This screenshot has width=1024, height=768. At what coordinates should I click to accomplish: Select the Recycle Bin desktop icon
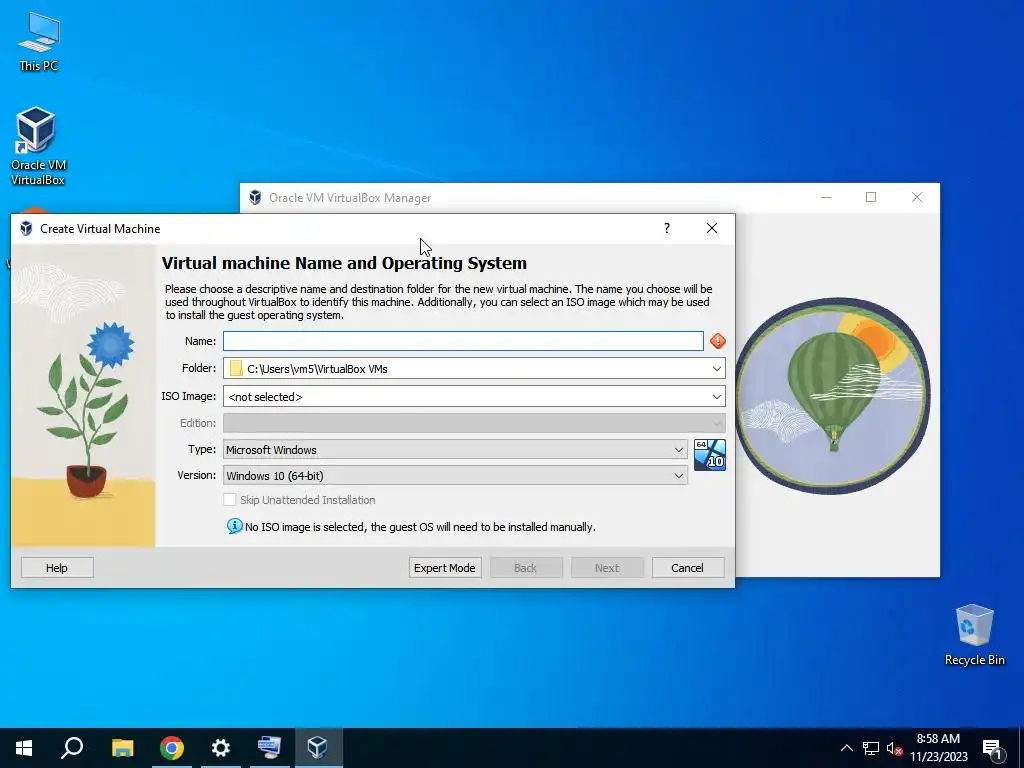tap(974, 635)
